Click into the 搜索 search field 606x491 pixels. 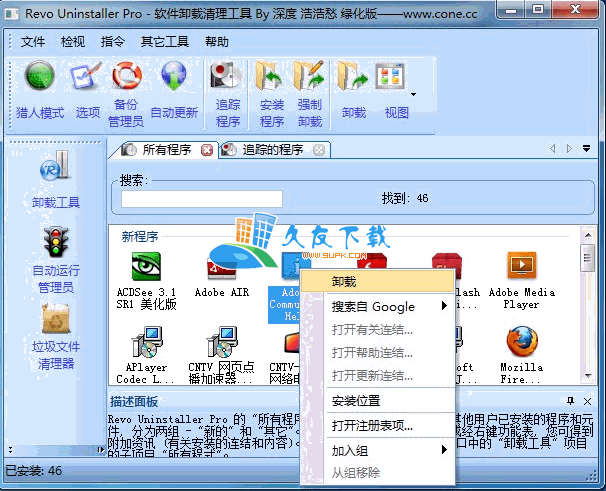click(x=201, y=199)
